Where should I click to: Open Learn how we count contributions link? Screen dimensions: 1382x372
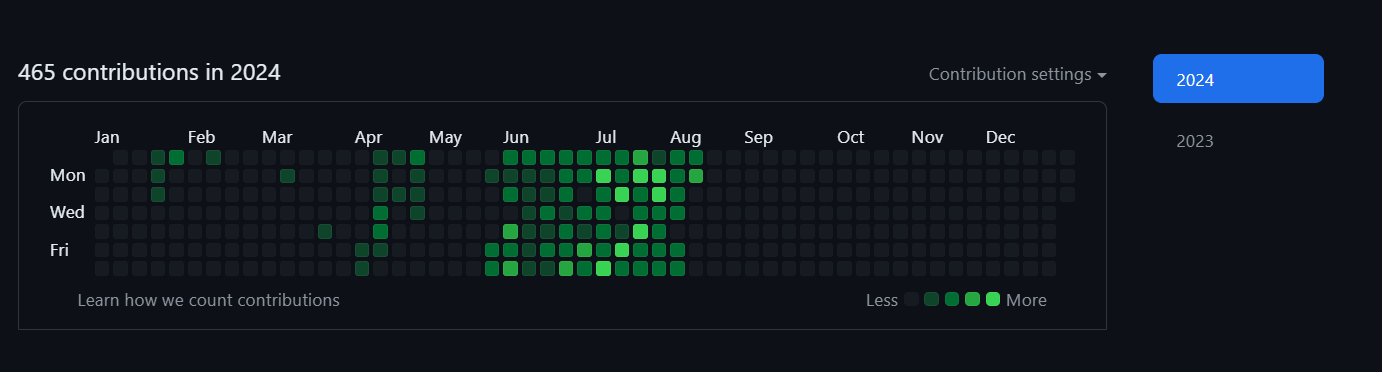point(208,299)
